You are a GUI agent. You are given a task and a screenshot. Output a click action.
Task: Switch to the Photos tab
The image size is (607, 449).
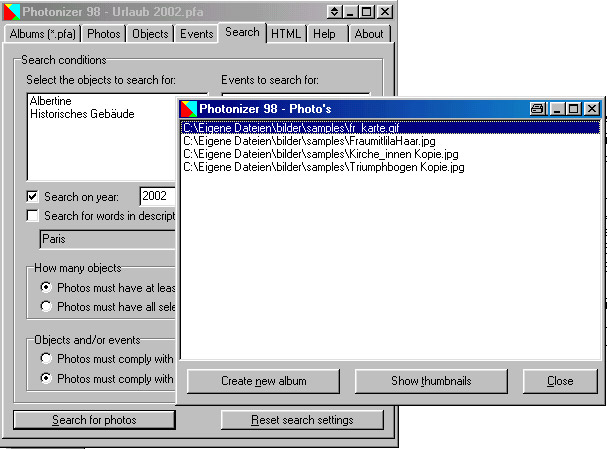(x=103, y=34)
